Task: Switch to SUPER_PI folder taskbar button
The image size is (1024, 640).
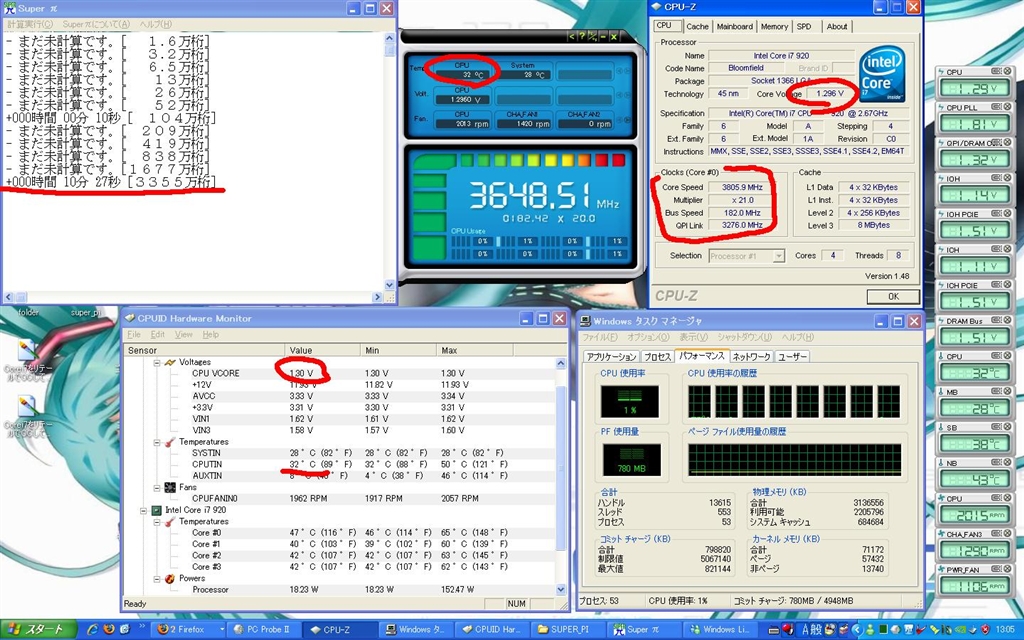Action: coord(568,630)
